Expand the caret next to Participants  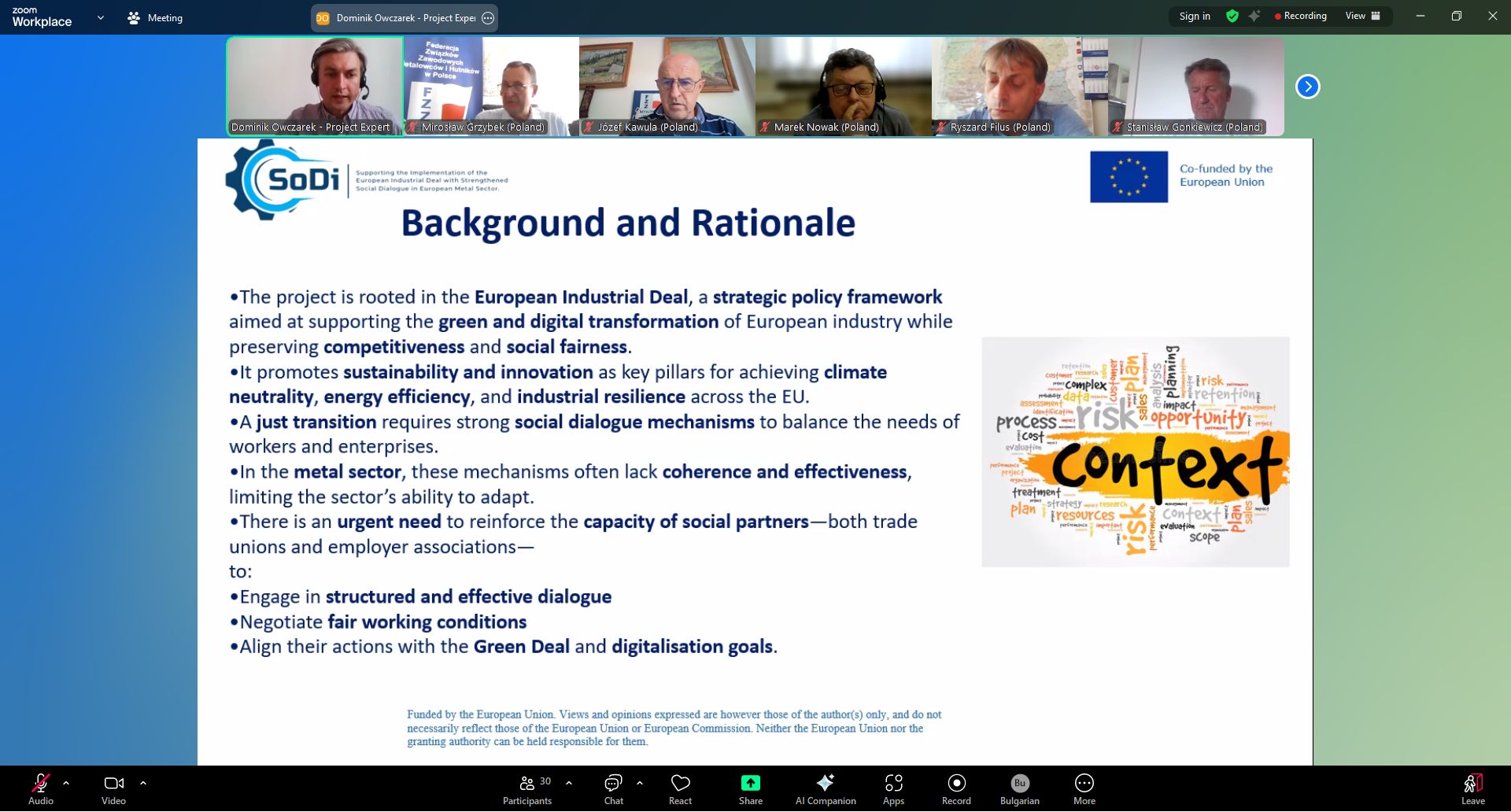(x=569, y=783)
